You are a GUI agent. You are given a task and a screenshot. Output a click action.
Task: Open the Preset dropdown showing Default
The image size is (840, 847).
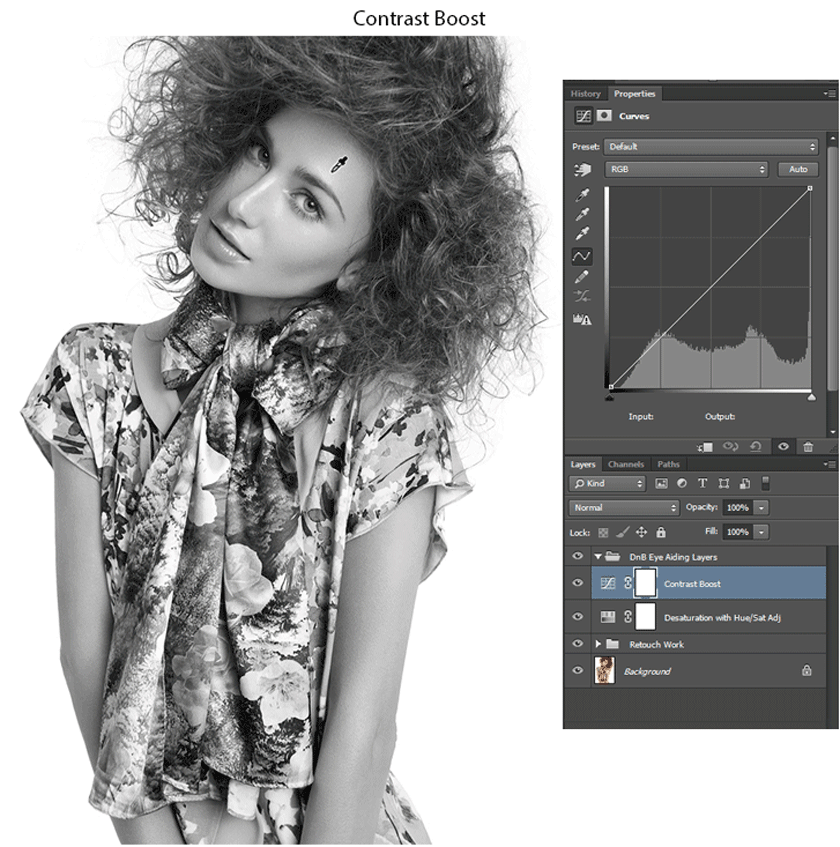point(710,146)
